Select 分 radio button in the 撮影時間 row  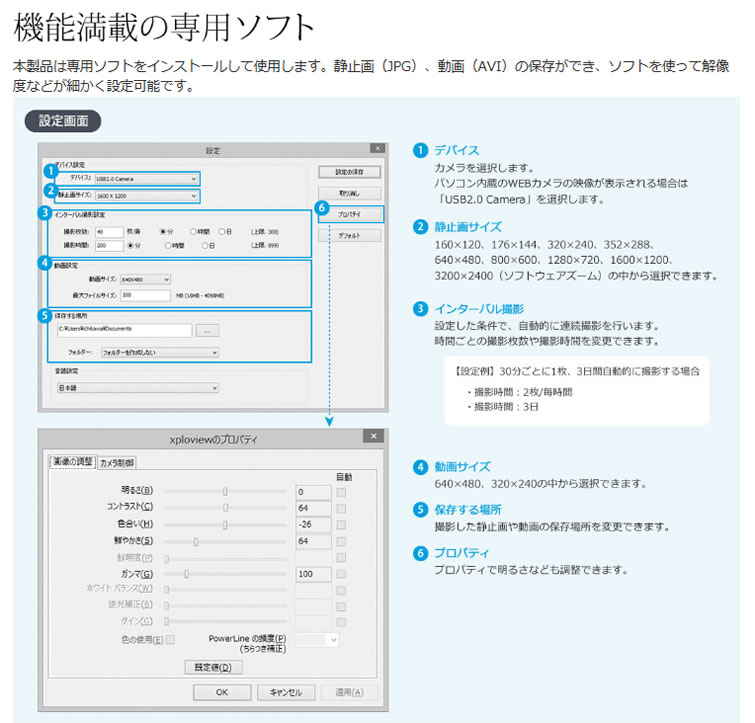tap(130, 245)
